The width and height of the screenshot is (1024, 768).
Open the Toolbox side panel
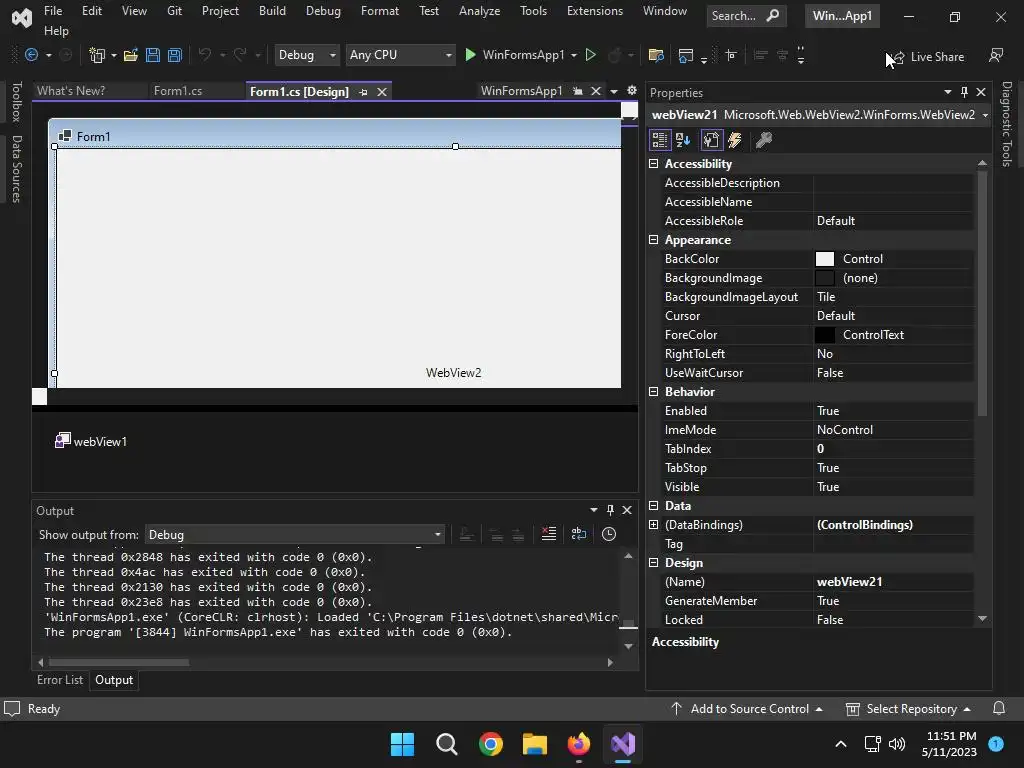coord(17,102)
